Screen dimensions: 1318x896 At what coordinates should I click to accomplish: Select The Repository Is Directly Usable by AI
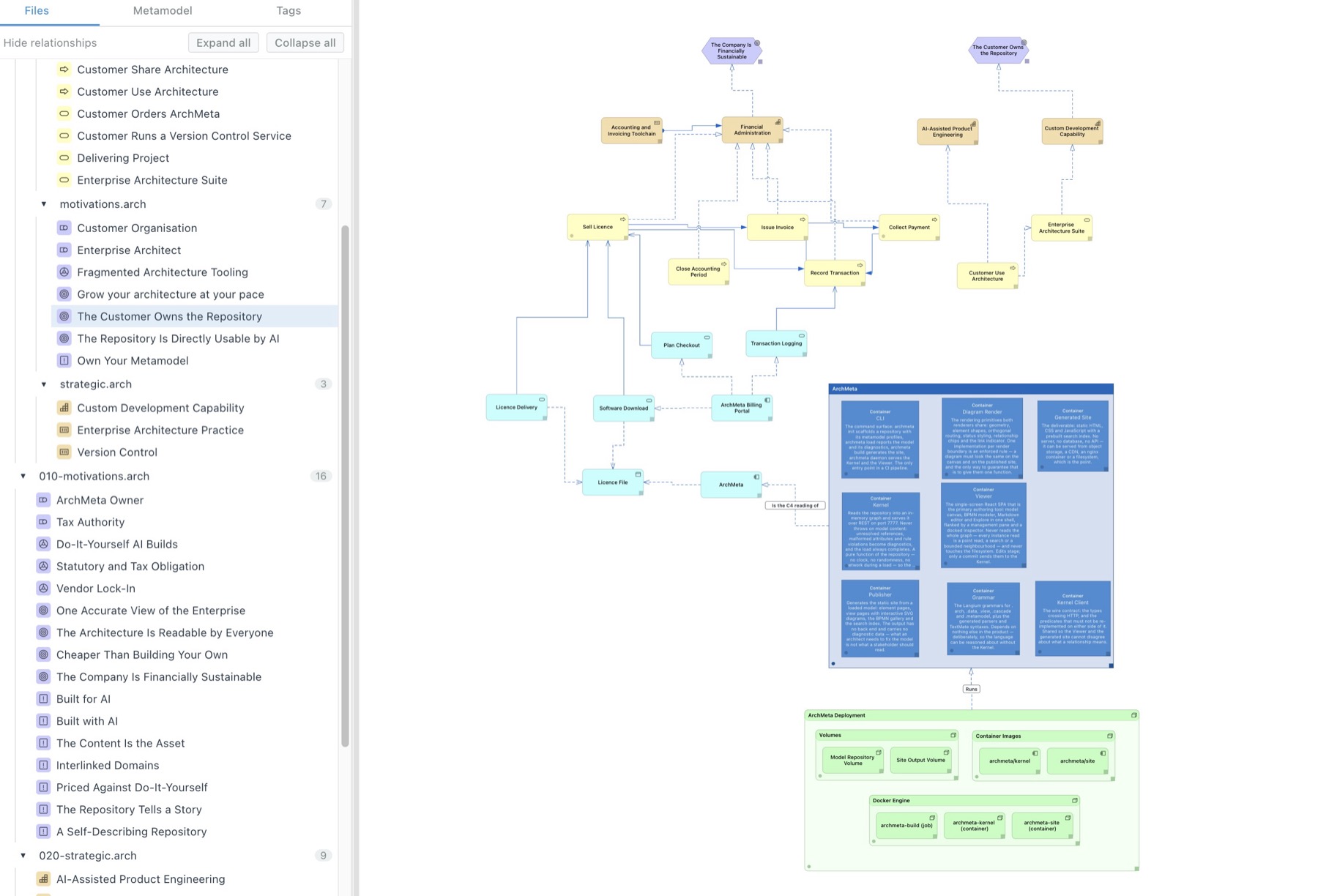178,339
